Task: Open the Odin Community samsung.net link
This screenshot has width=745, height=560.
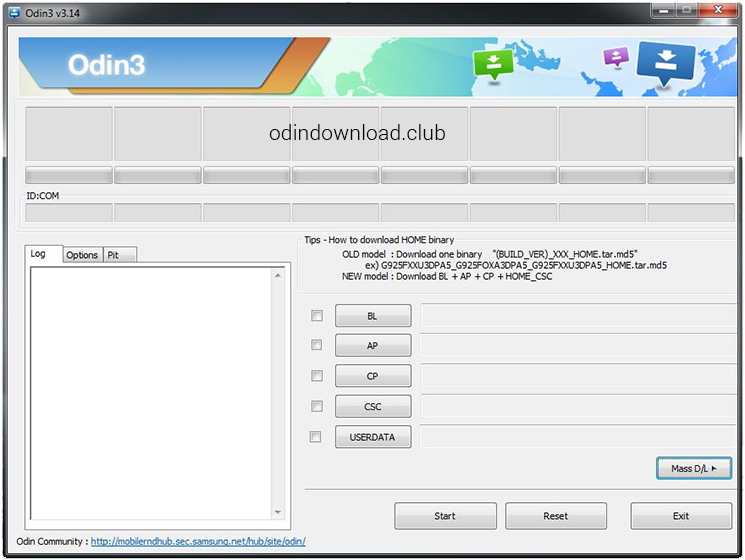Action: pyautogui.click(x=198, y=541)
